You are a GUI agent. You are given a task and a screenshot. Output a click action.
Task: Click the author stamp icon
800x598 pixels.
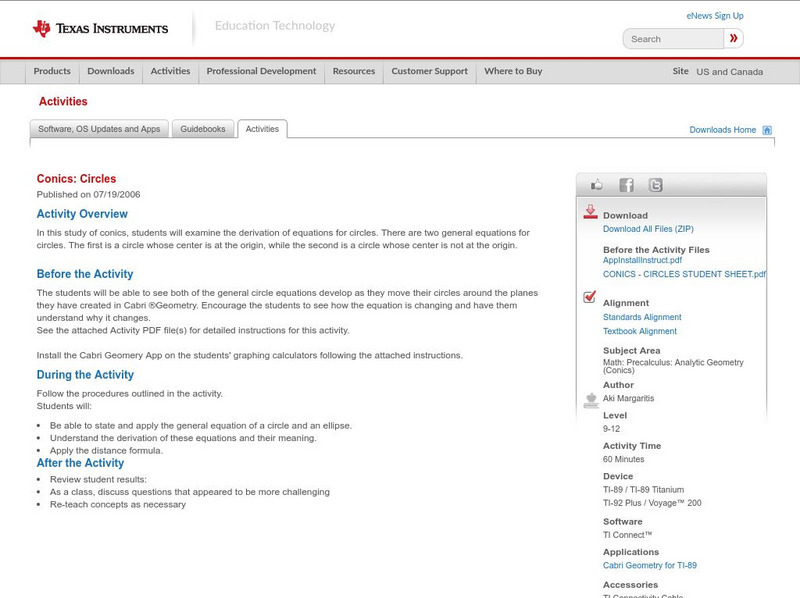591,401
